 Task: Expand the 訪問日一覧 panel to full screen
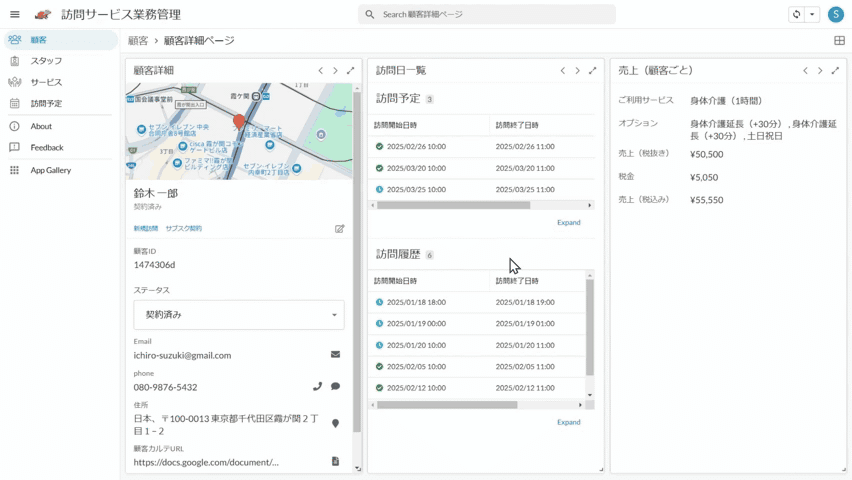click(x=592, y=71)
